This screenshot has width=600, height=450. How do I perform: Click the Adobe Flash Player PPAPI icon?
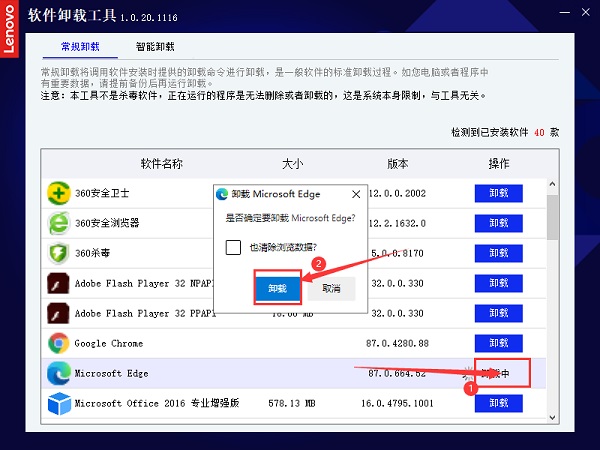pyautogui.click(x=58, y=313)
